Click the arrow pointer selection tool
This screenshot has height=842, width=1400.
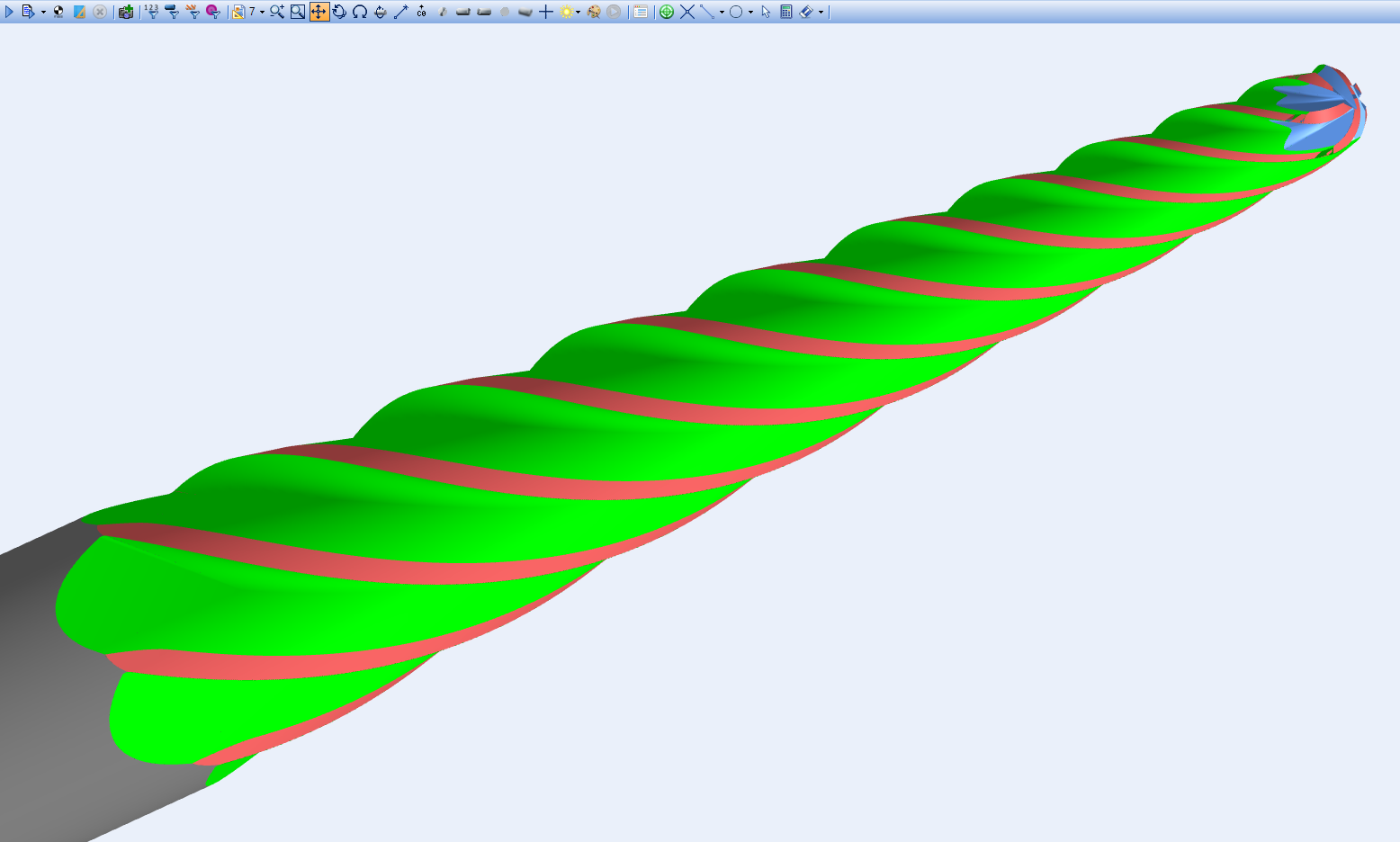[766, 12]
